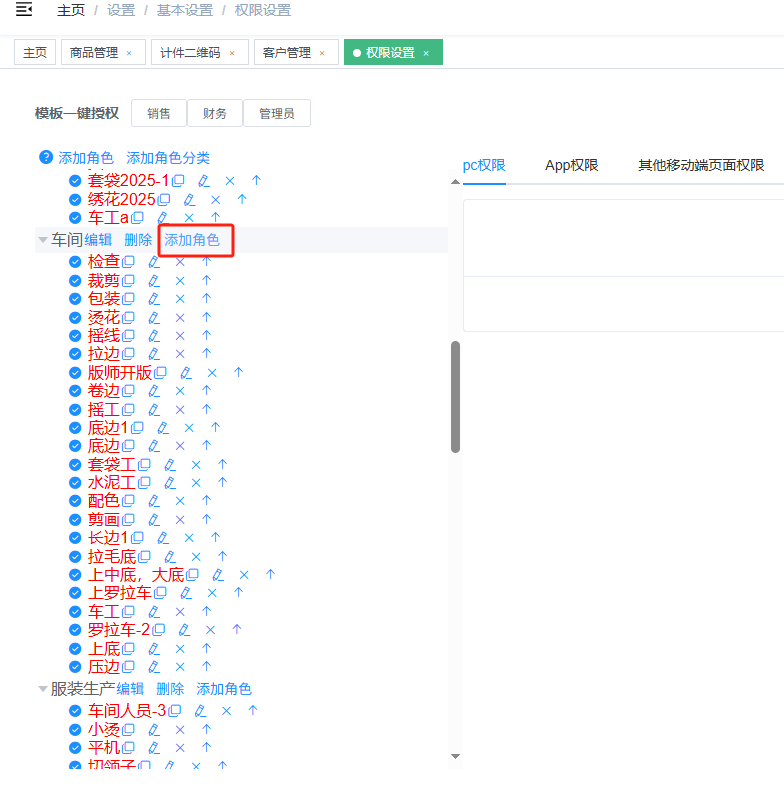Click the move-up arrow for 烫花
This screenshot has height=791, width=784.
click(206, 317)
